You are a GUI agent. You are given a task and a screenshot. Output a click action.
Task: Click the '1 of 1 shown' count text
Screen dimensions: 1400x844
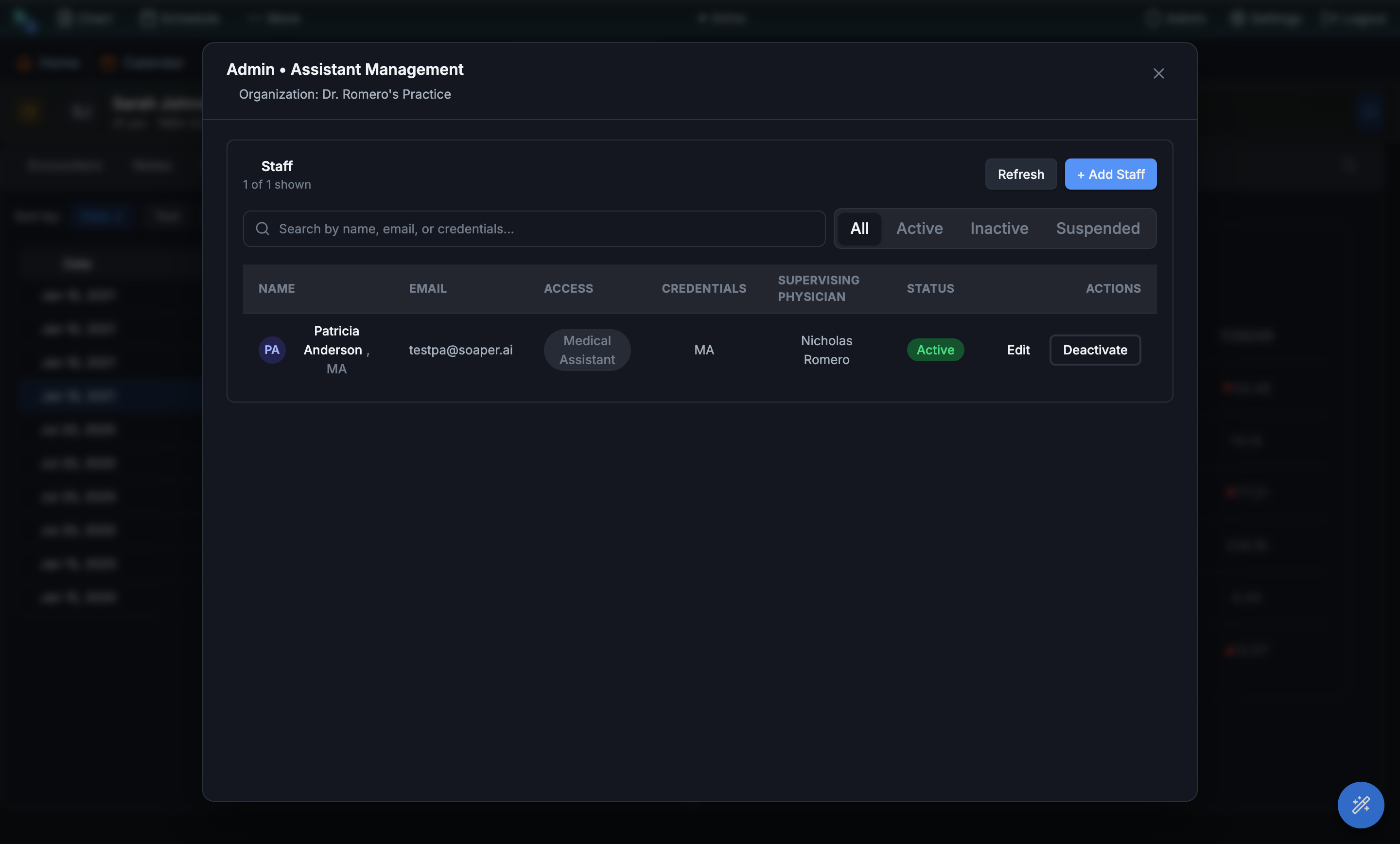click(x=277, y=184)
